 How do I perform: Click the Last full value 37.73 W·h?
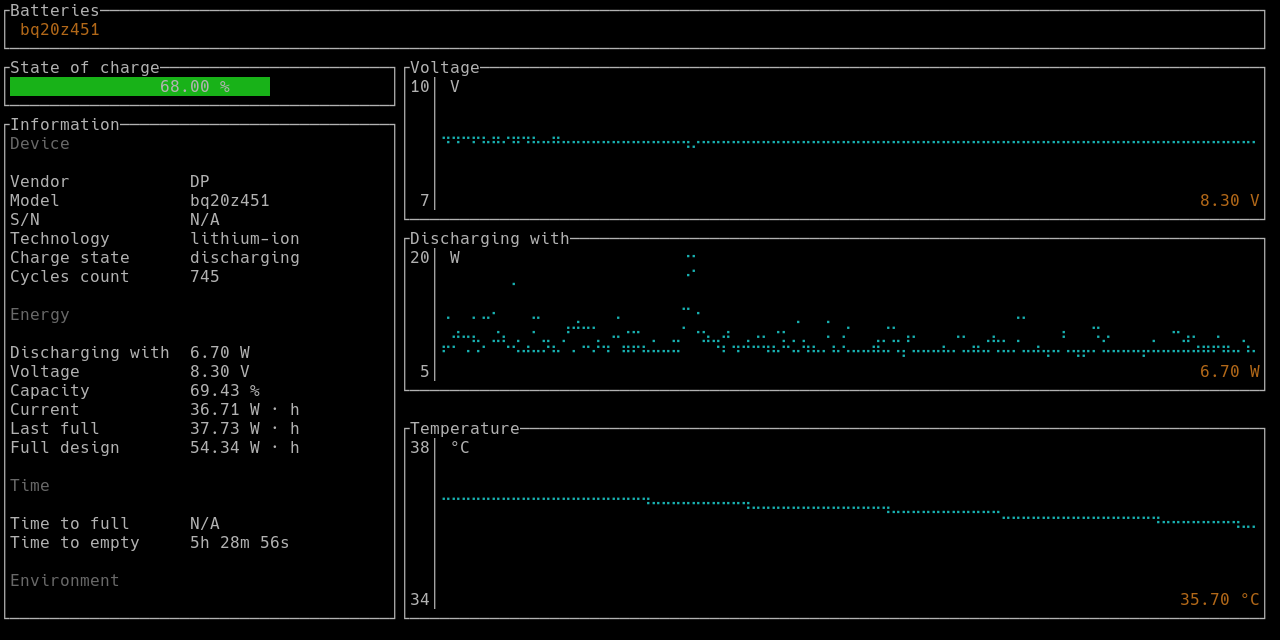click(x=245, y=429)
